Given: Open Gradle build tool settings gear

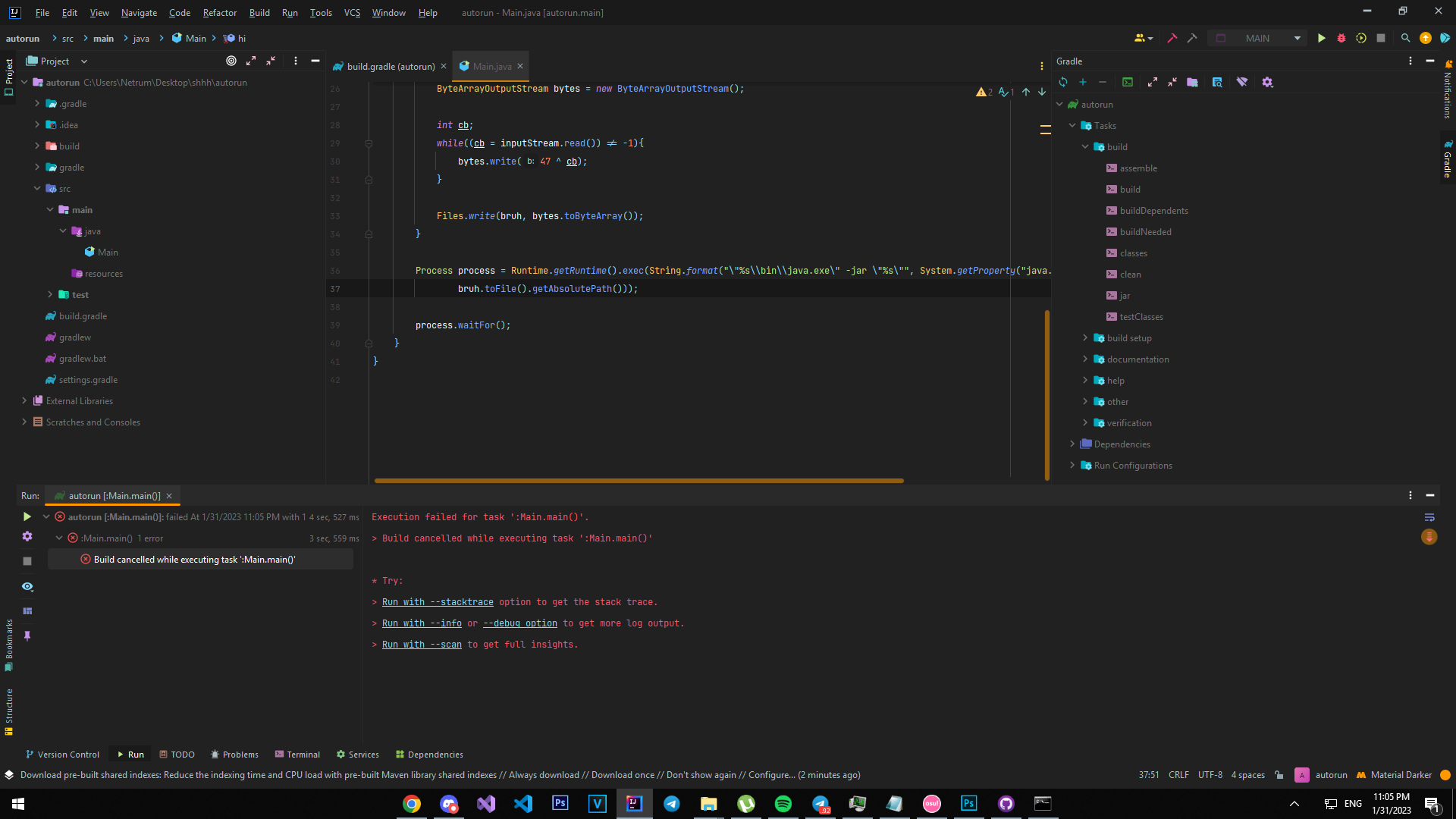Looking at the screenshot, I should [x=1267, y=82].
